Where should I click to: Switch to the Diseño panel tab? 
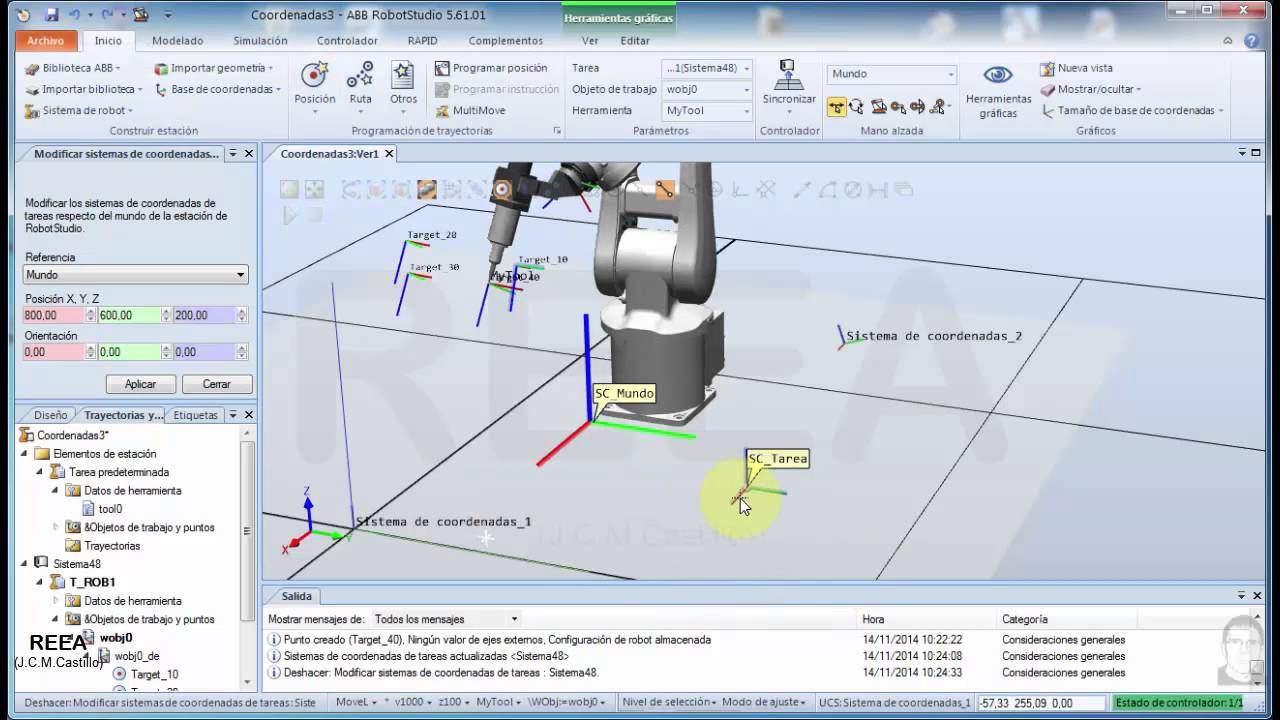[x=50, y=415]
